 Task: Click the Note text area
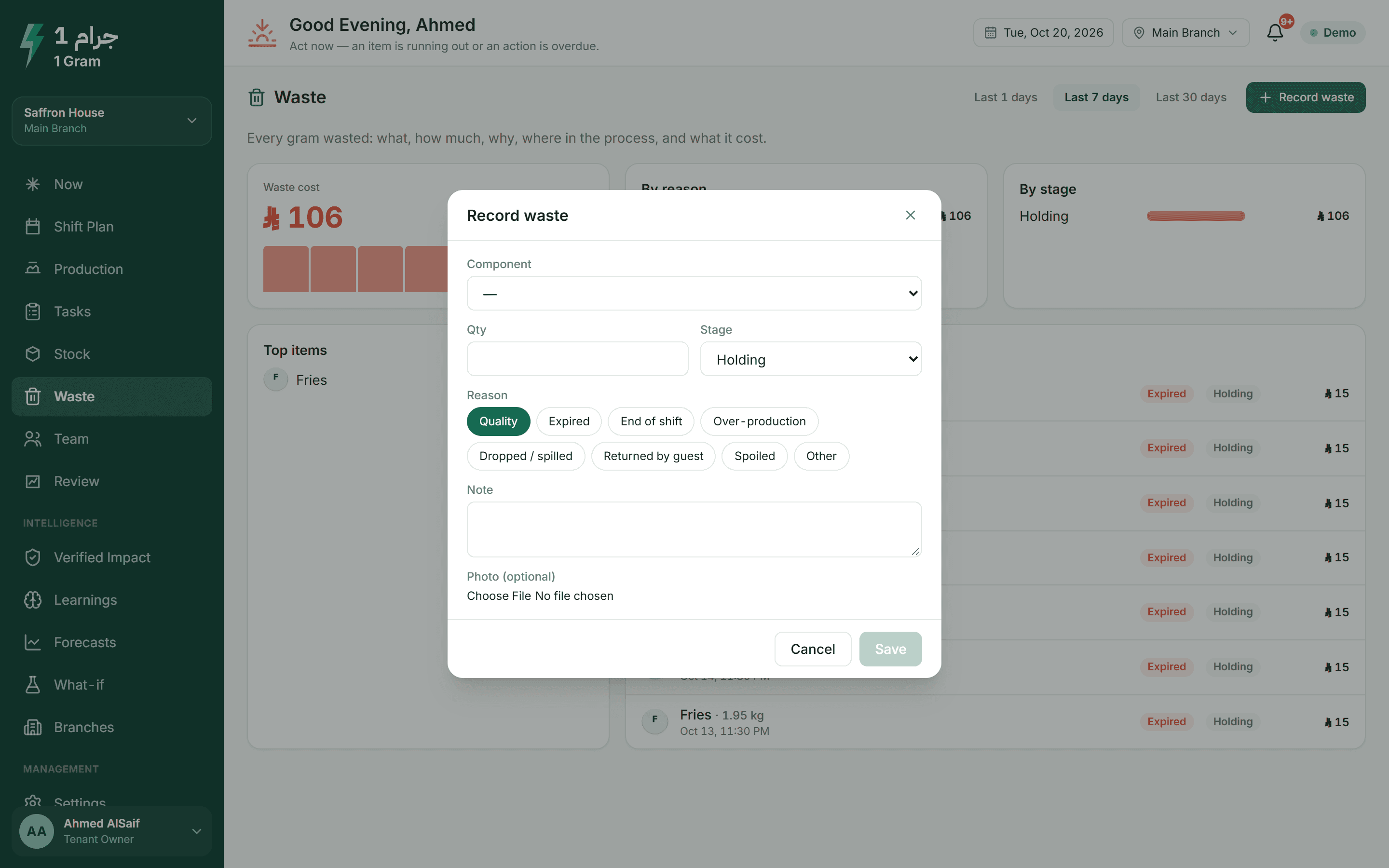pyautogui.click(x=694, y=529)
